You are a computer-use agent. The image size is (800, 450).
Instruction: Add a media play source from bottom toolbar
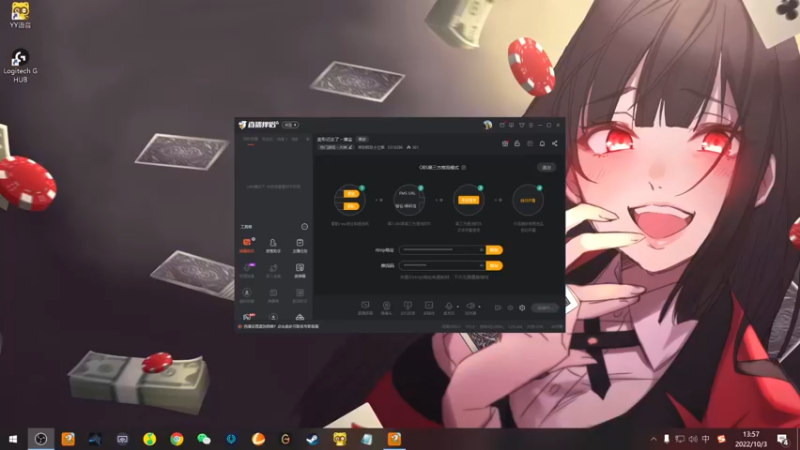coord(429,308)
